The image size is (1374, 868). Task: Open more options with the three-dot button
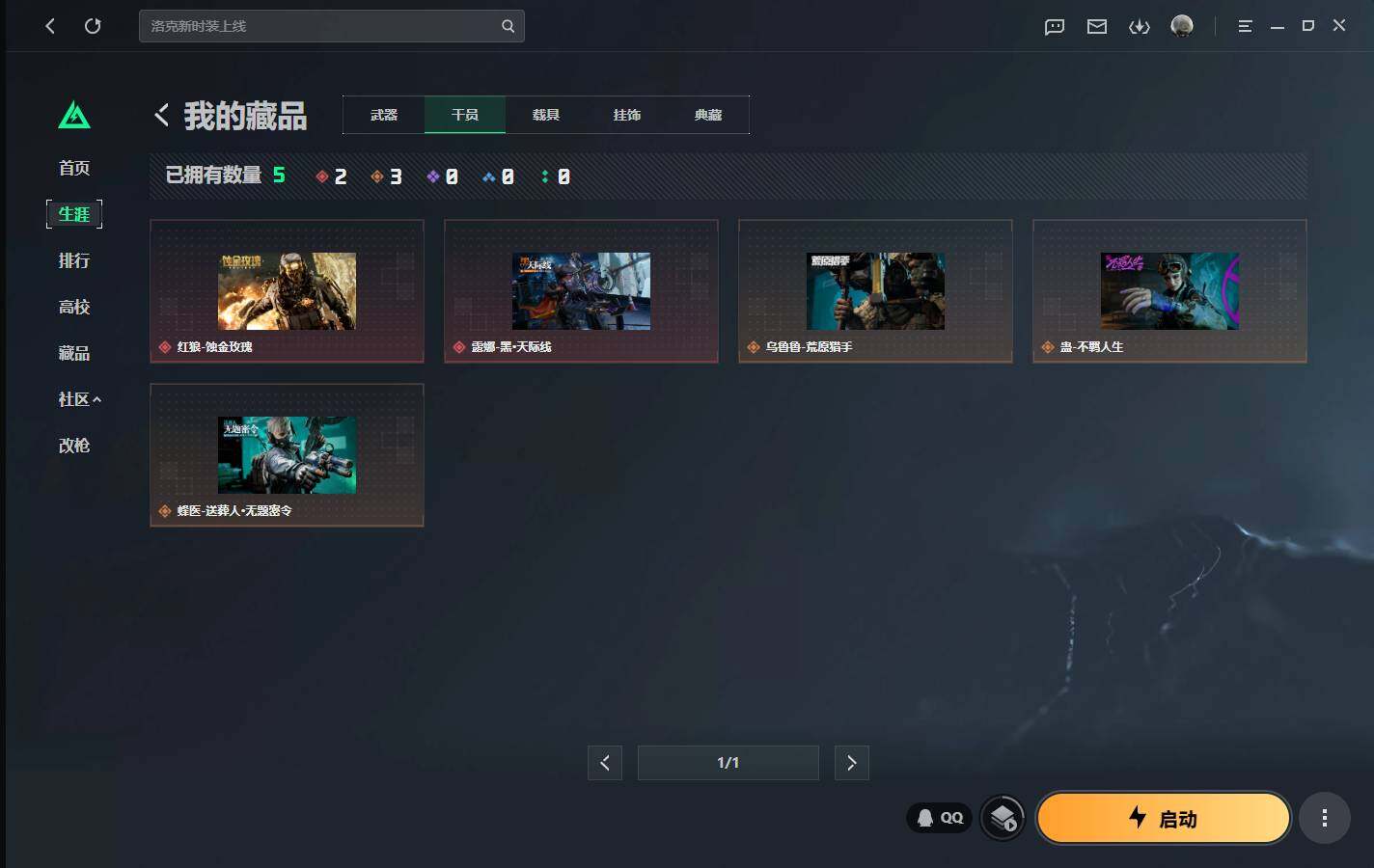point(1325,818)
